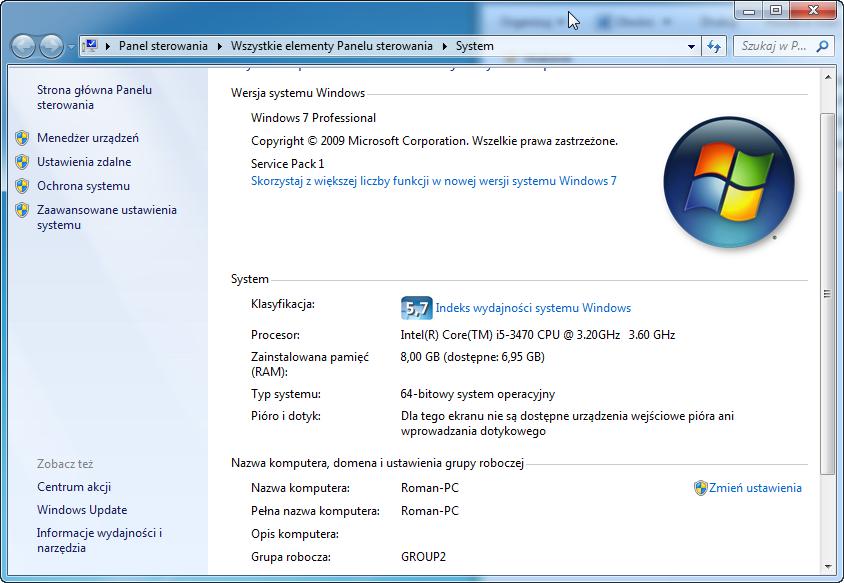The width and height of the screenshot is (844, 583).
Task: Go forward with the Forward arrow button
Action: [x=52, y=46]
